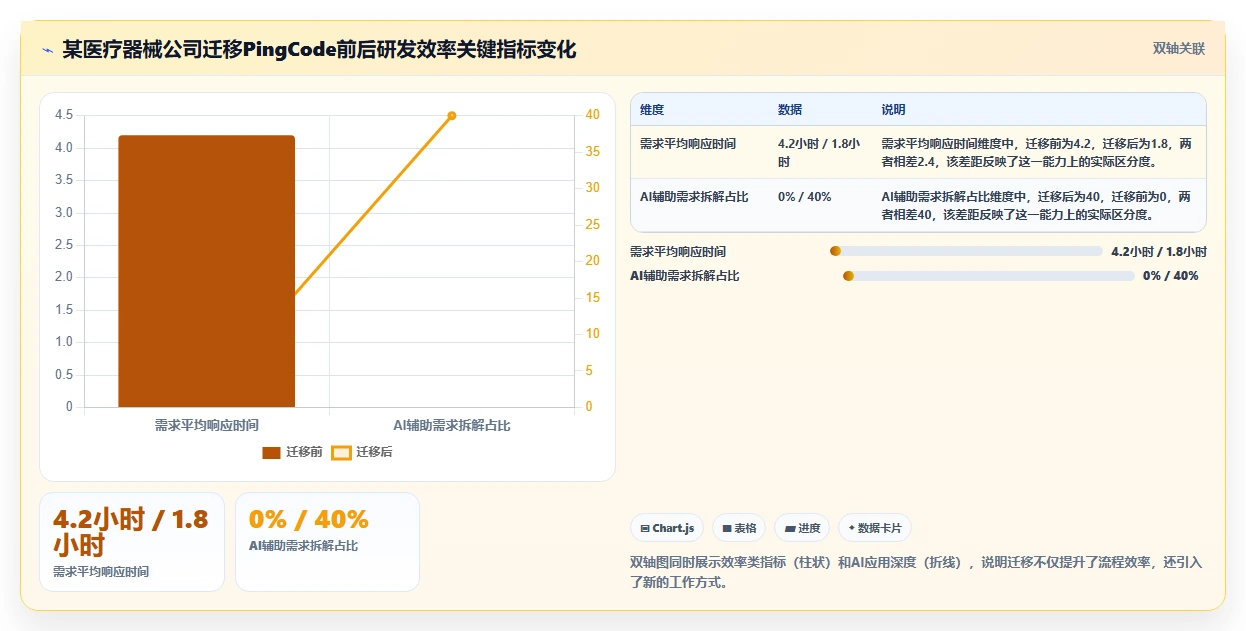
Task: Open the 4.2小时 / 1.8小时 data card
Action: click(132, 541)
